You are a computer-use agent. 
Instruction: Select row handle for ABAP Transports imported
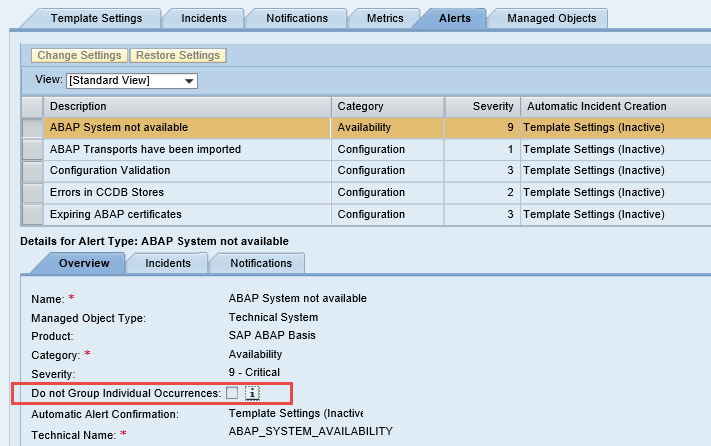tap(32, 149)
